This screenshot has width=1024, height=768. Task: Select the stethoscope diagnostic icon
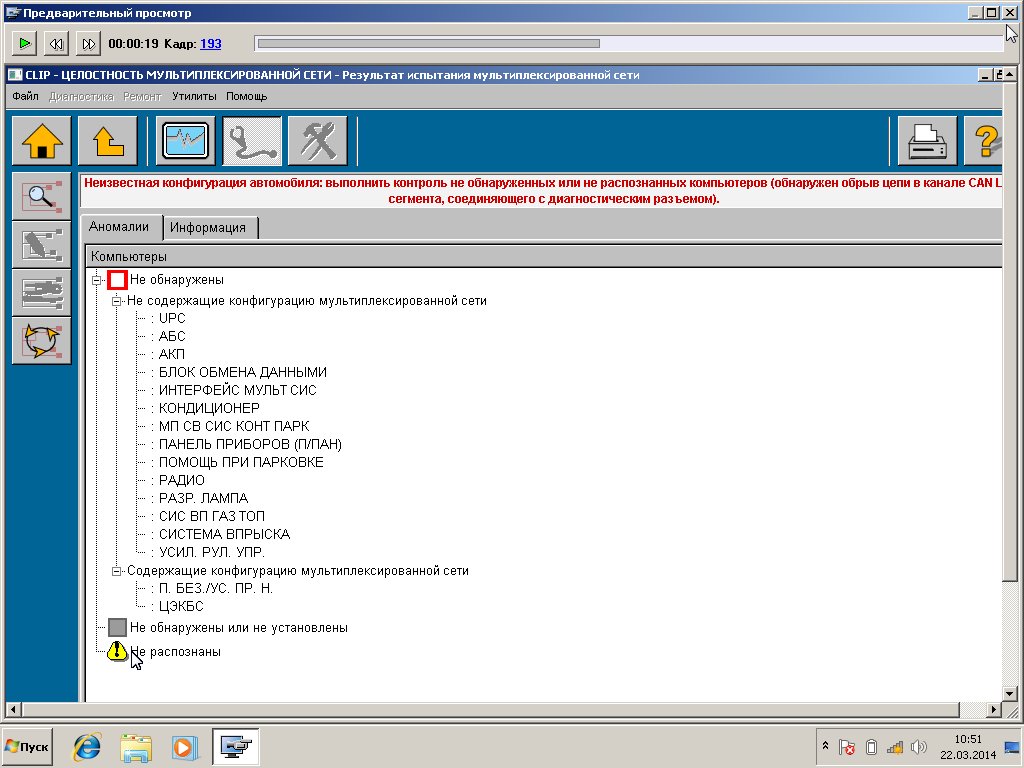point(252,140)
